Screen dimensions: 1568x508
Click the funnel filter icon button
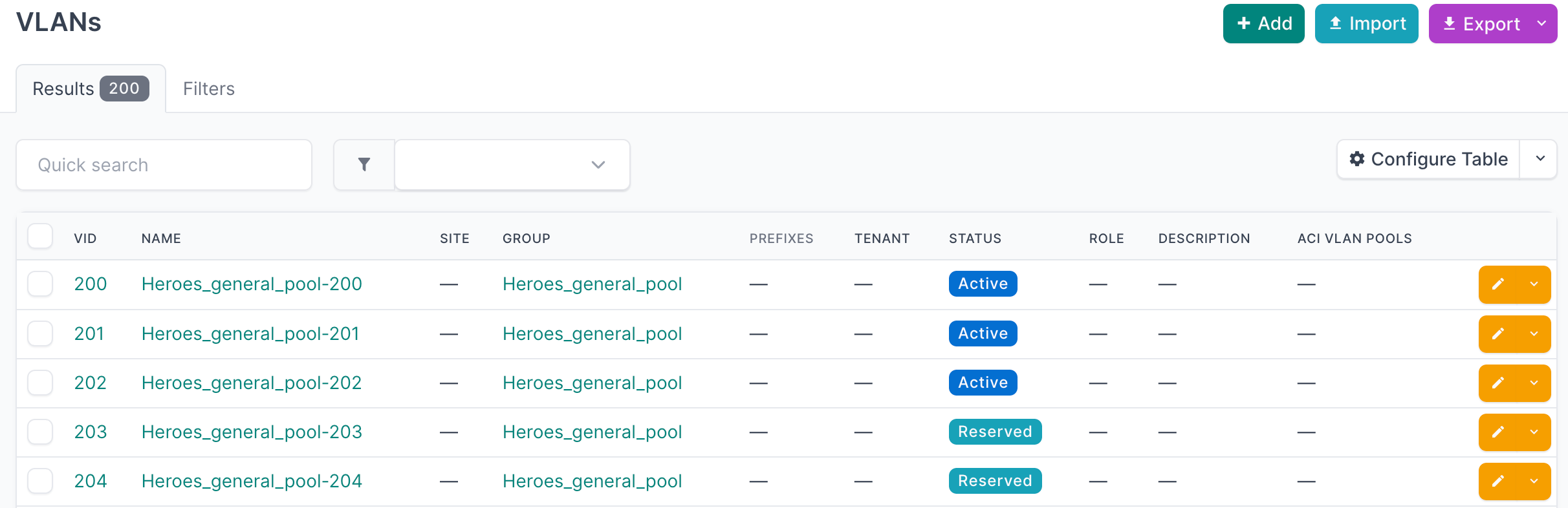click(364, 165)
